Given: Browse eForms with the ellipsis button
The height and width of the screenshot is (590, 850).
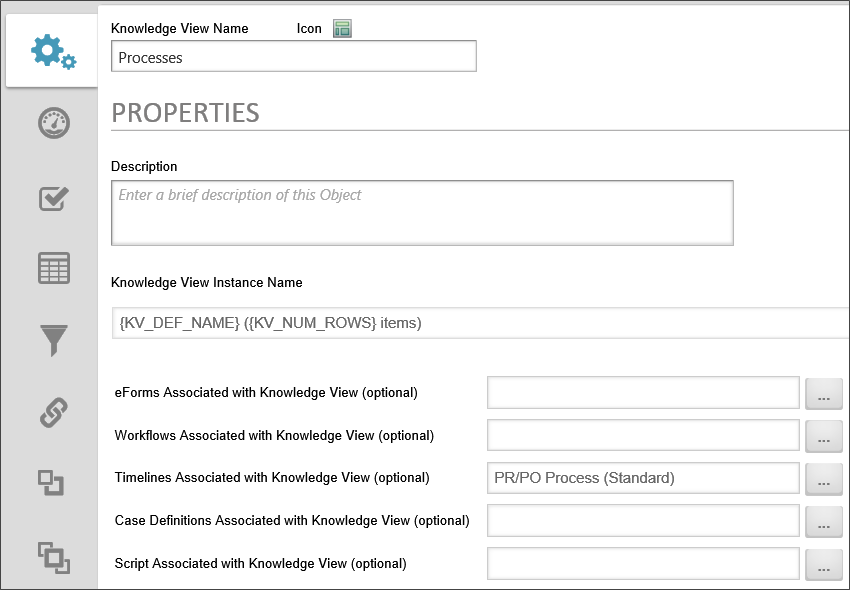Looking at the screenshot, I should tap(824, 395).
